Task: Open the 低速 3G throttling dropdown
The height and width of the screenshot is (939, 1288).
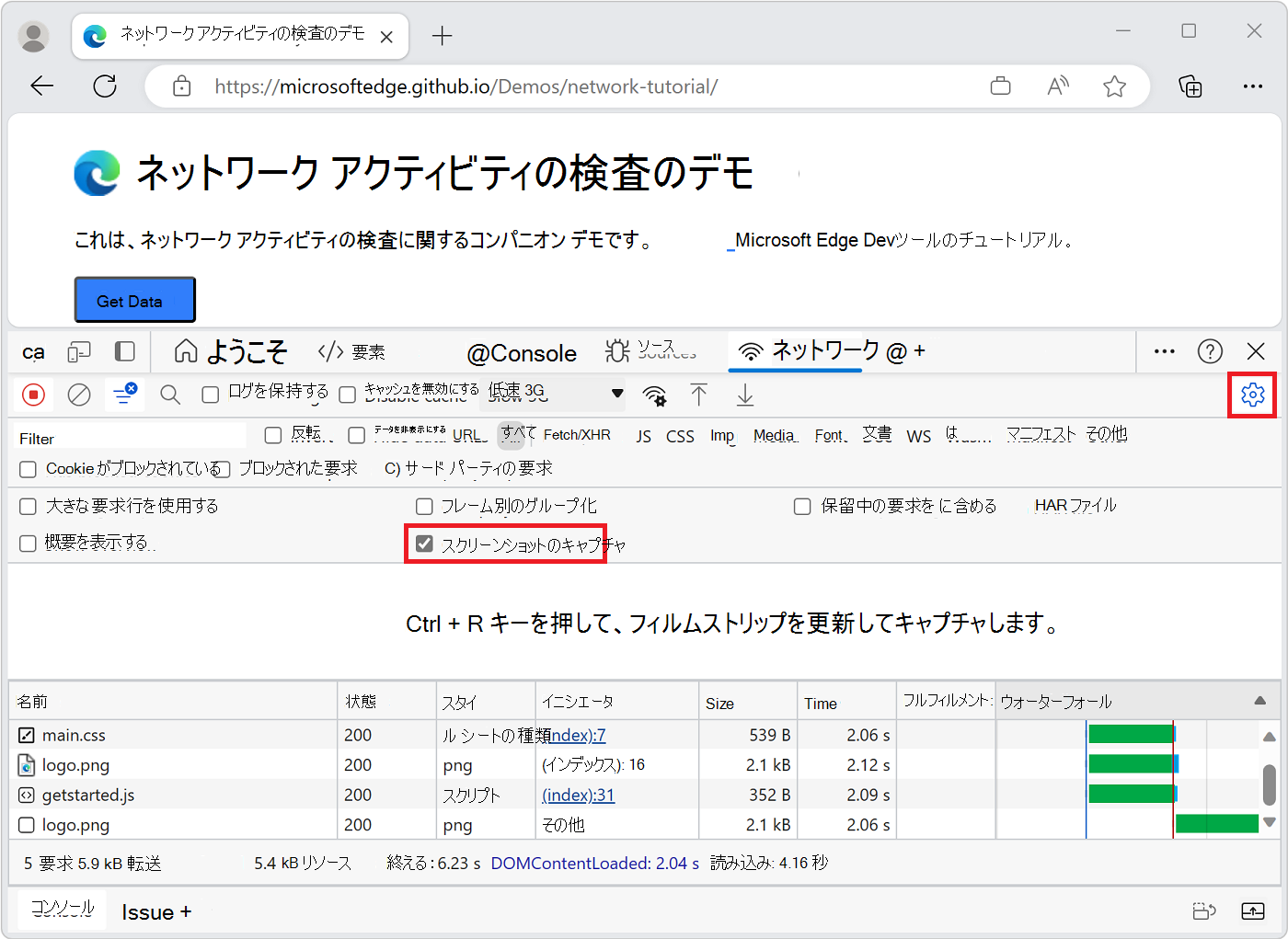Action: (x=552, y=394)
